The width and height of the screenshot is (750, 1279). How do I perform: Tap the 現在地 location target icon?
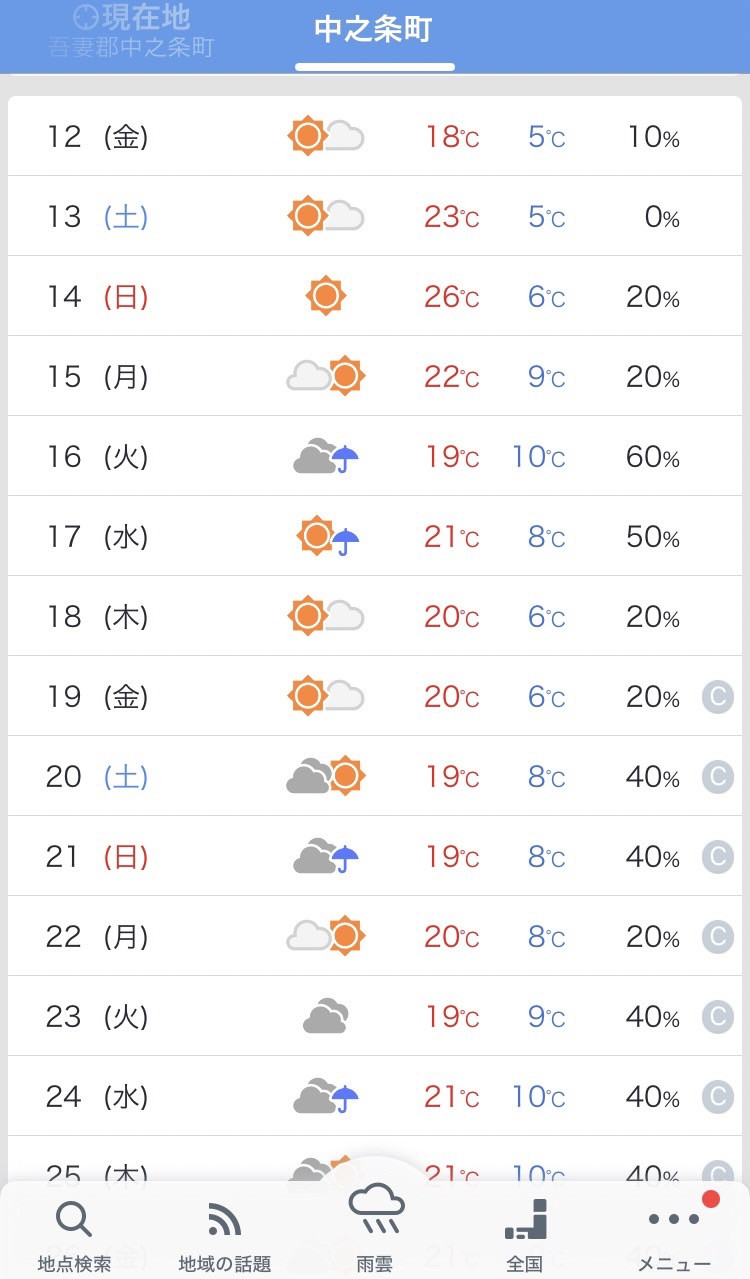click(87, 16)
